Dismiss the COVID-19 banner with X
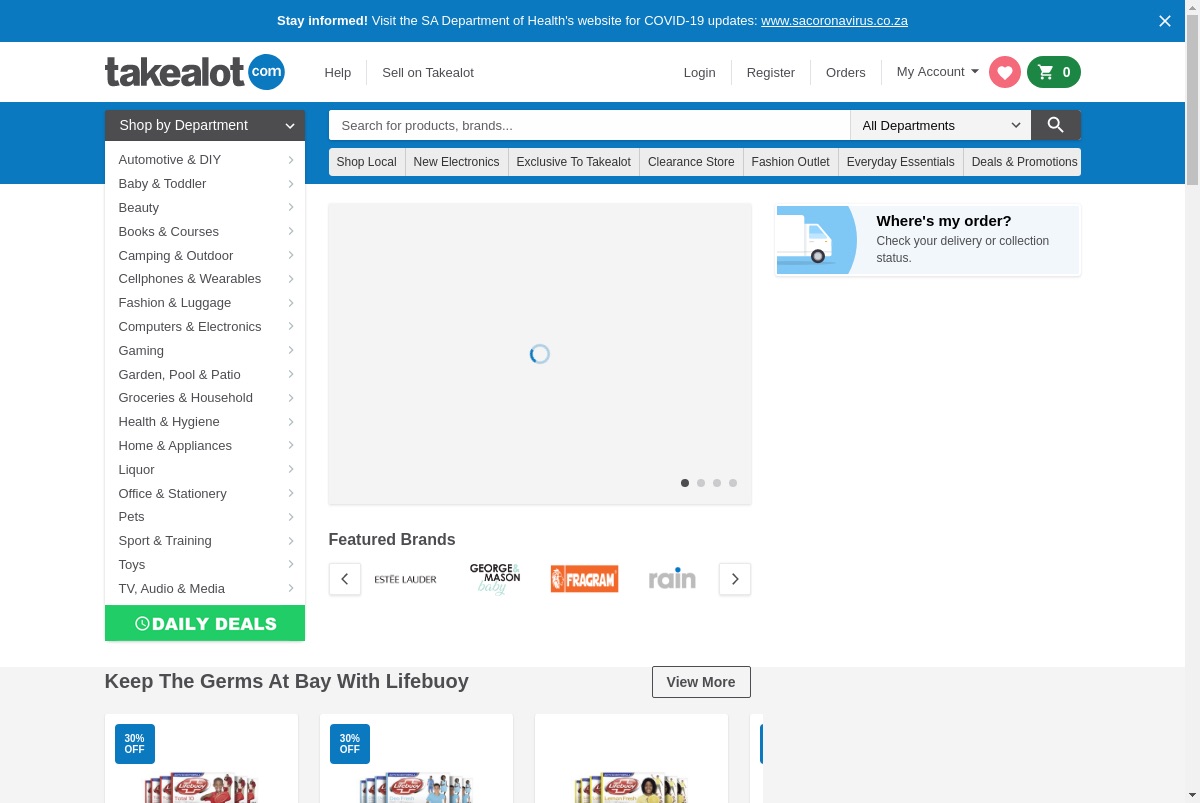The width and height of the screenshot is (1200, 803). (x=1165, y=21)
